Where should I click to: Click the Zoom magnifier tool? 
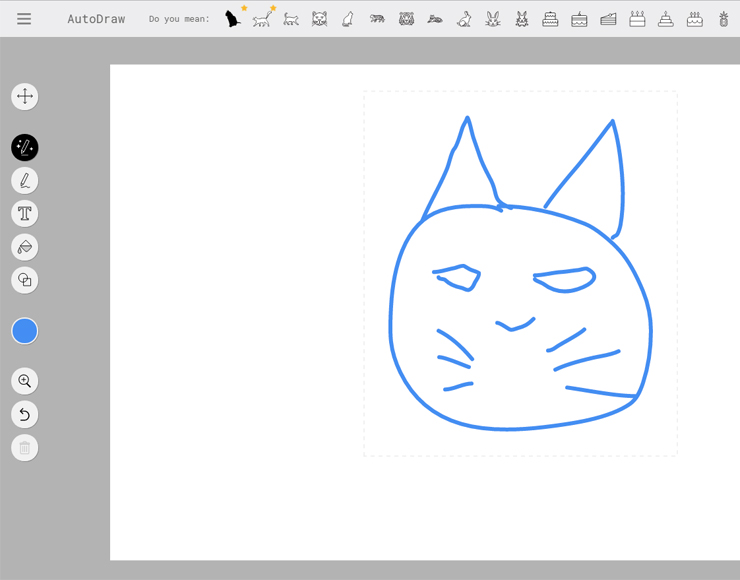25,381
